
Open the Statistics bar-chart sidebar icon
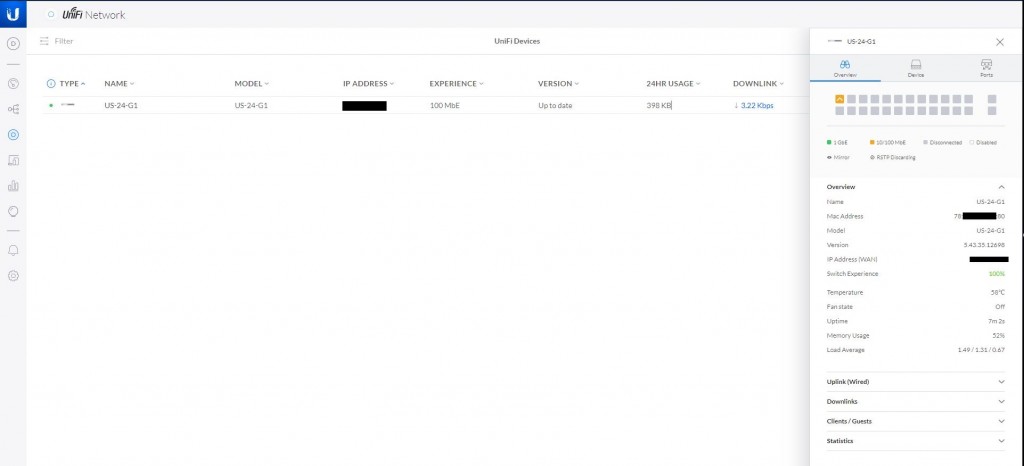pyautogui.click(x=13, y=186)
